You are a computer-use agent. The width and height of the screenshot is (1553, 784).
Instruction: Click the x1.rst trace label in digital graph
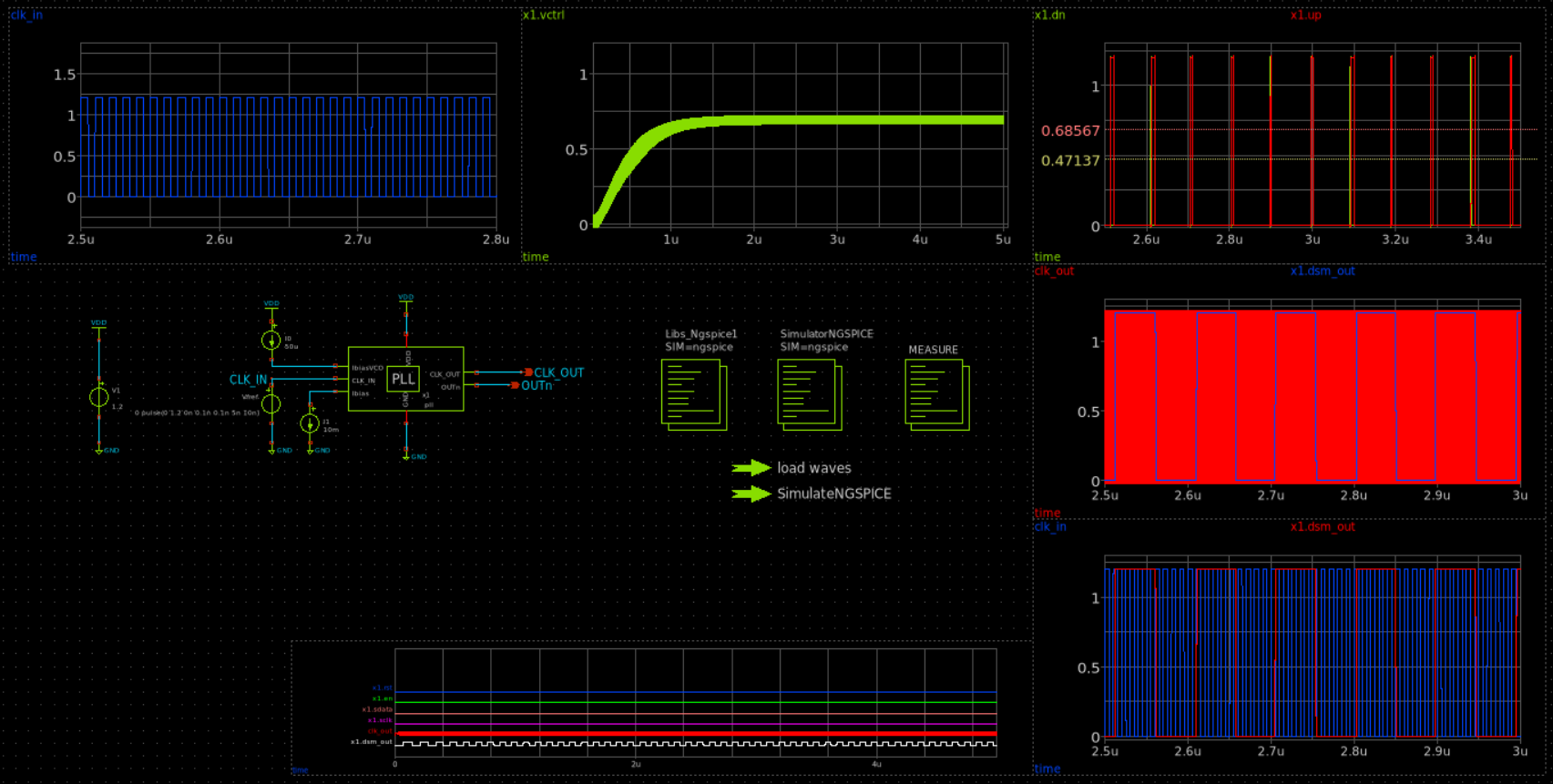382,687
